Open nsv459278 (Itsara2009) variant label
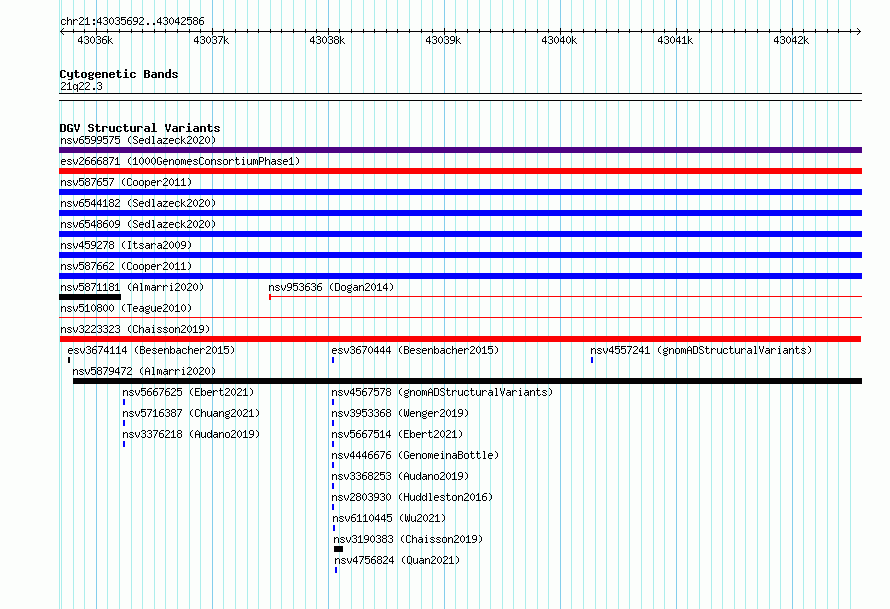The height and width of the screenshot is (609, 890). (126, 245)
